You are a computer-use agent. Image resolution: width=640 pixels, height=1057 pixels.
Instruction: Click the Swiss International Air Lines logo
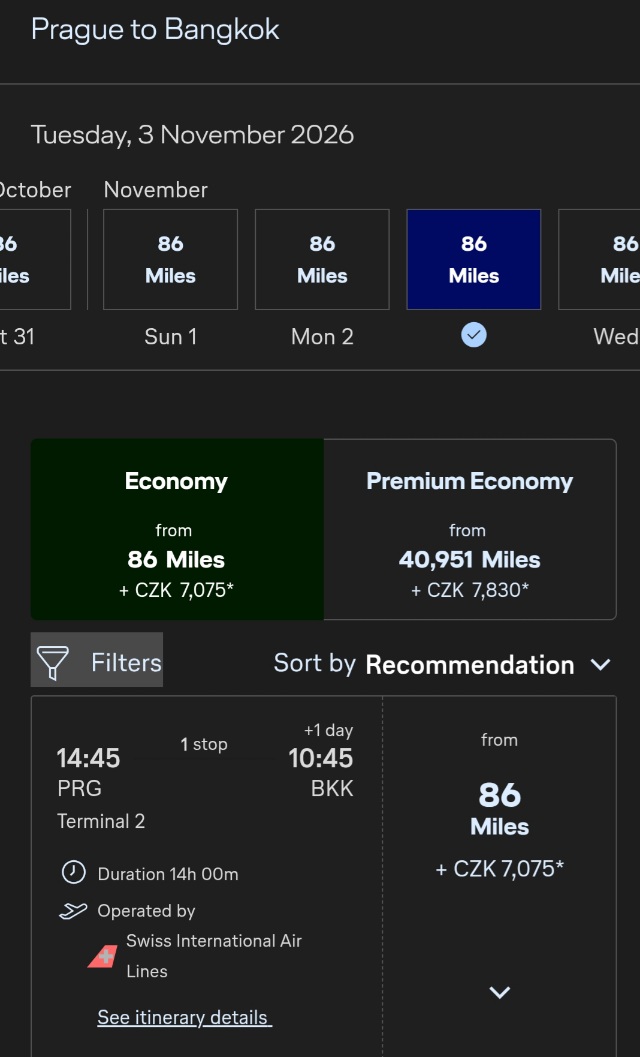[103, 956]
